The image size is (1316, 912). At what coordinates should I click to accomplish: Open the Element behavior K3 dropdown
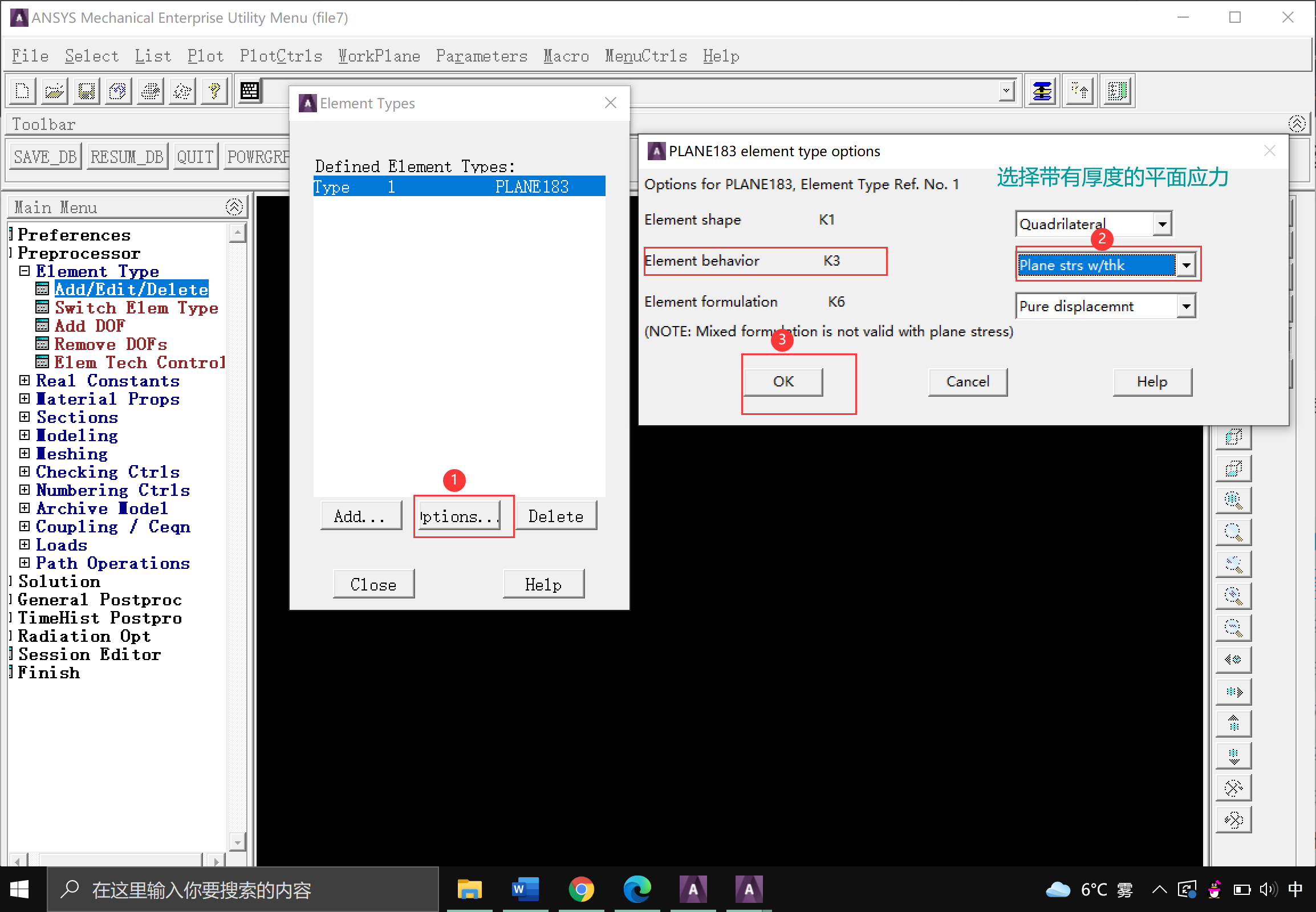click(1187, 265)
